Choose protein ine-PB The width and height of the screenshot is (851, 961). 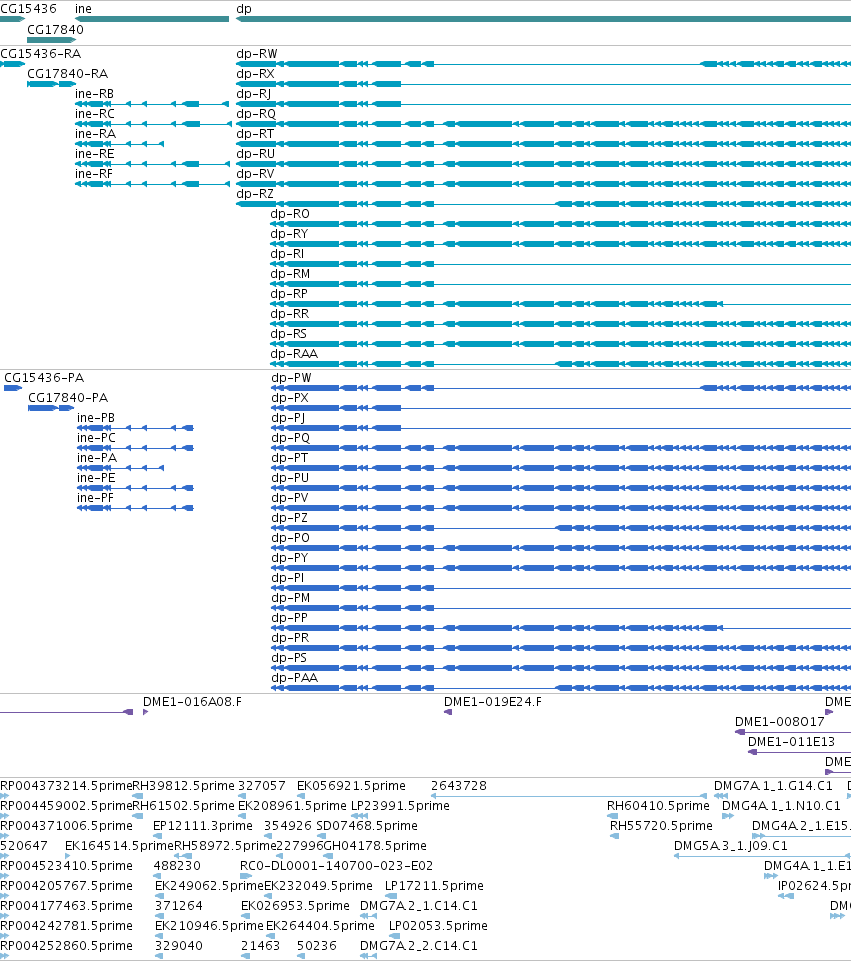(x=96, y=418)
